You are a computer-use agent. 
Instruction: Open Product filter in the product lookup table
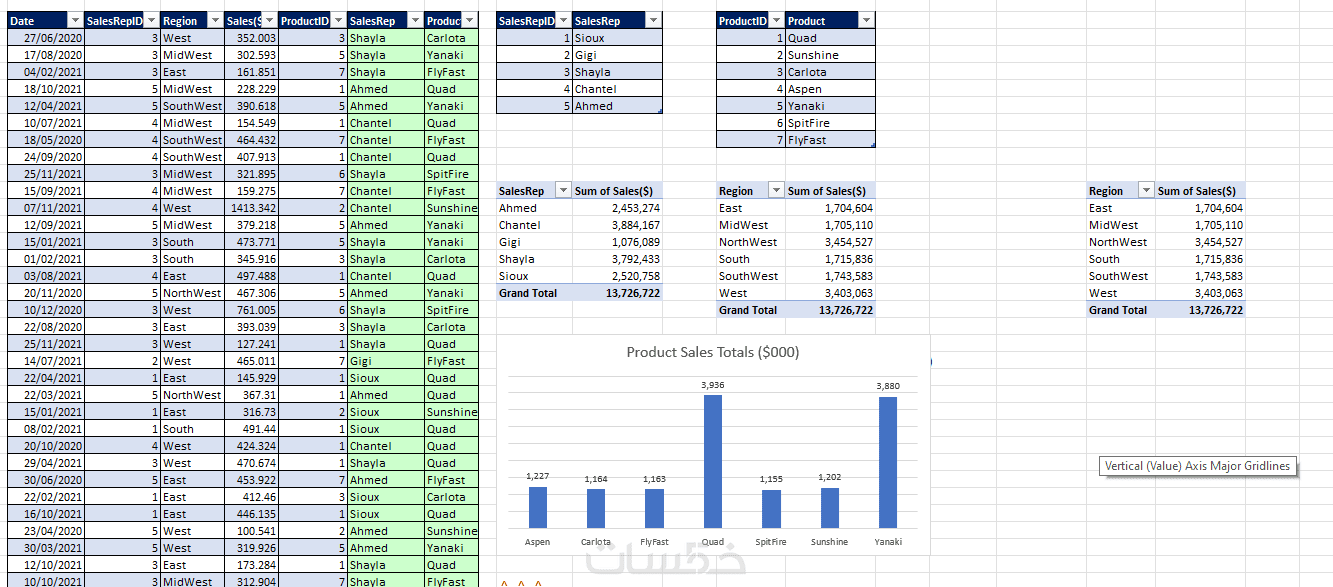866,21
